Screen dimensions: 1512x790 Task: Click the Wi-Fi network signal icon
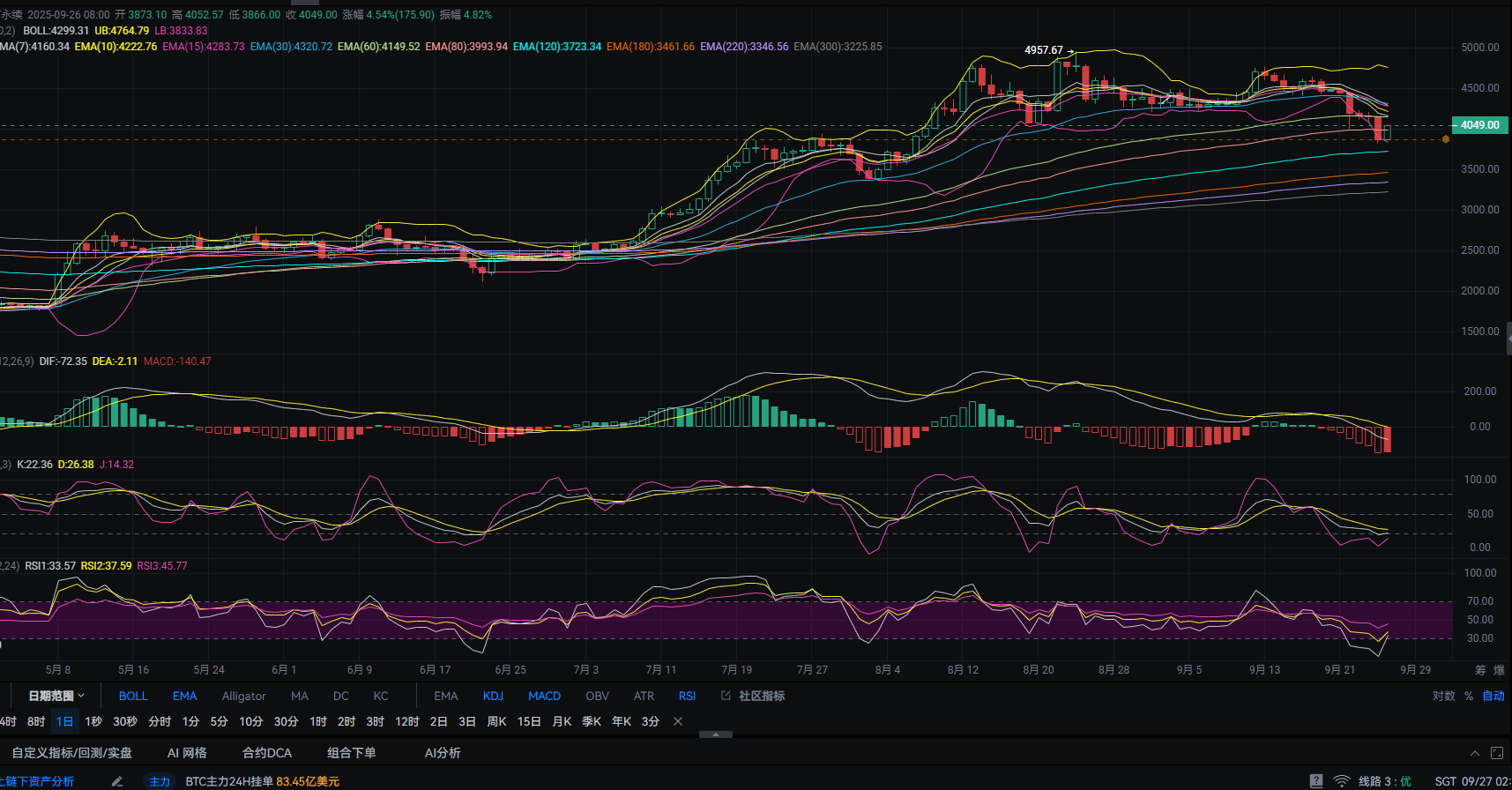point(1342,781)
